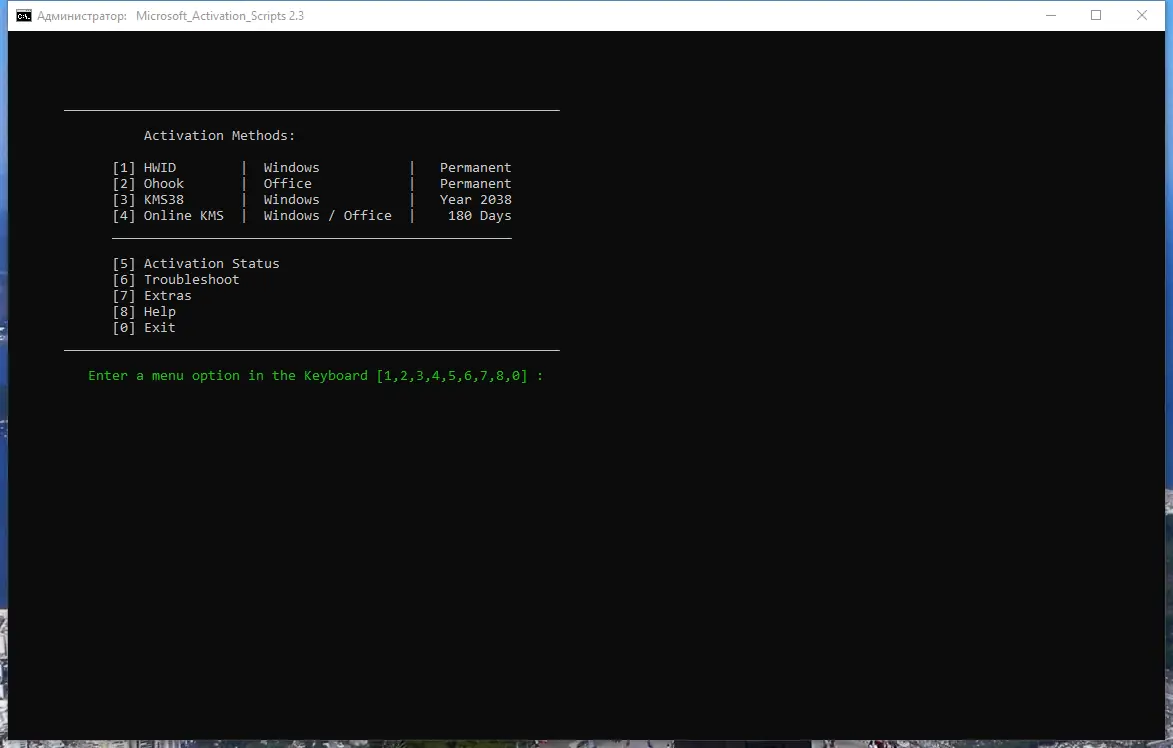1173x748 pixels.
Task: Click the [5] Activation Status line
Action: pos(196,263)
